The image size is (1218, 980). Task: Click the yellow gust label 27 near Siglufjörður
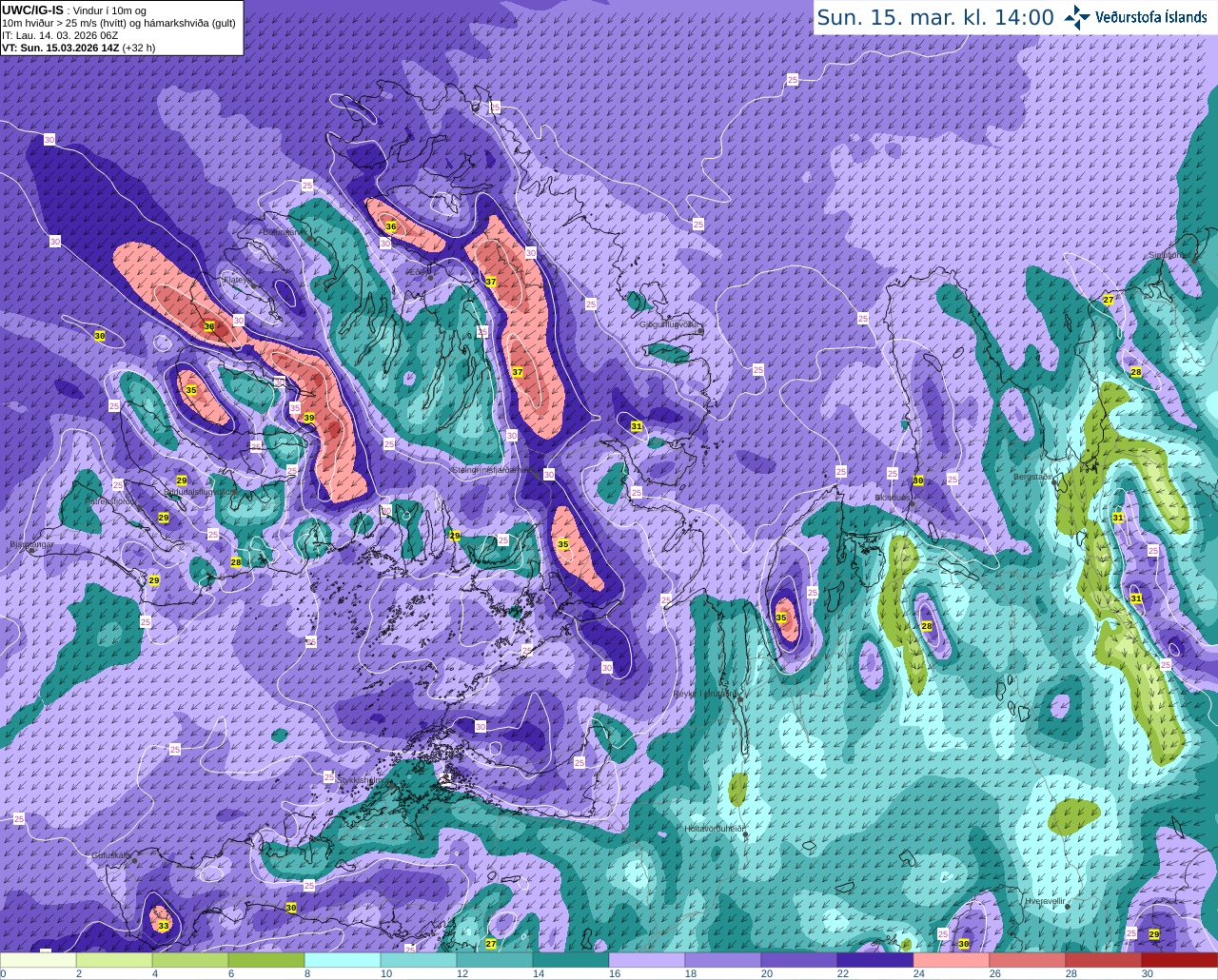pyautogui.click(x=1108, y=300)
